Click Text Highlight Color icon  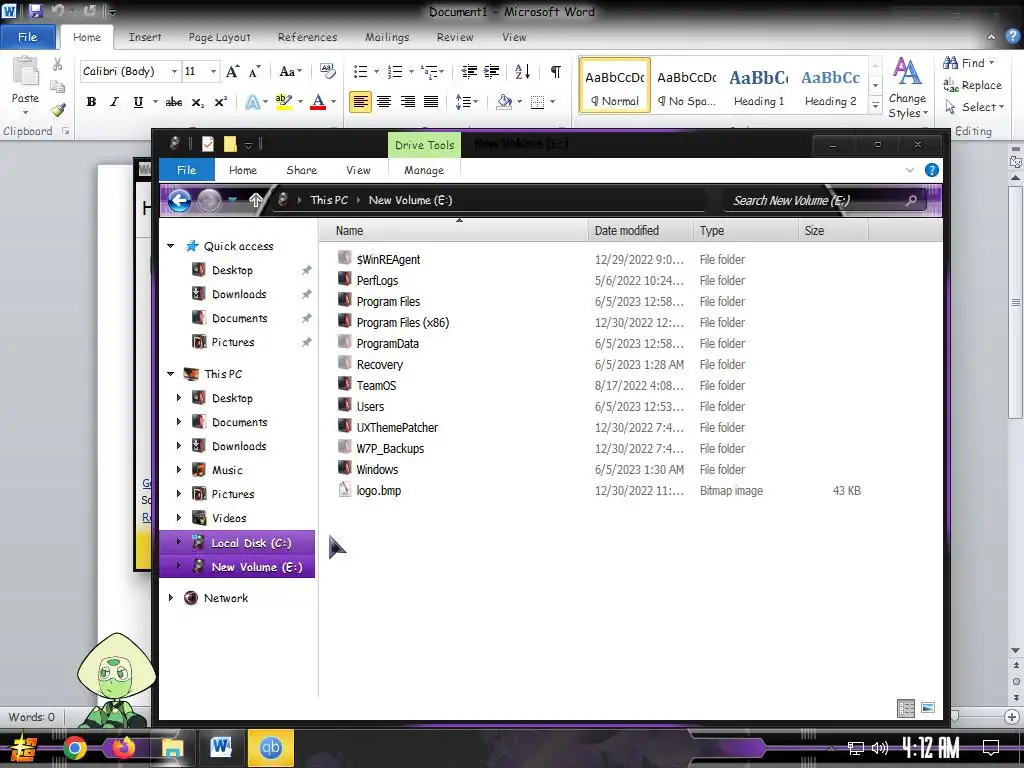[283, 102]
